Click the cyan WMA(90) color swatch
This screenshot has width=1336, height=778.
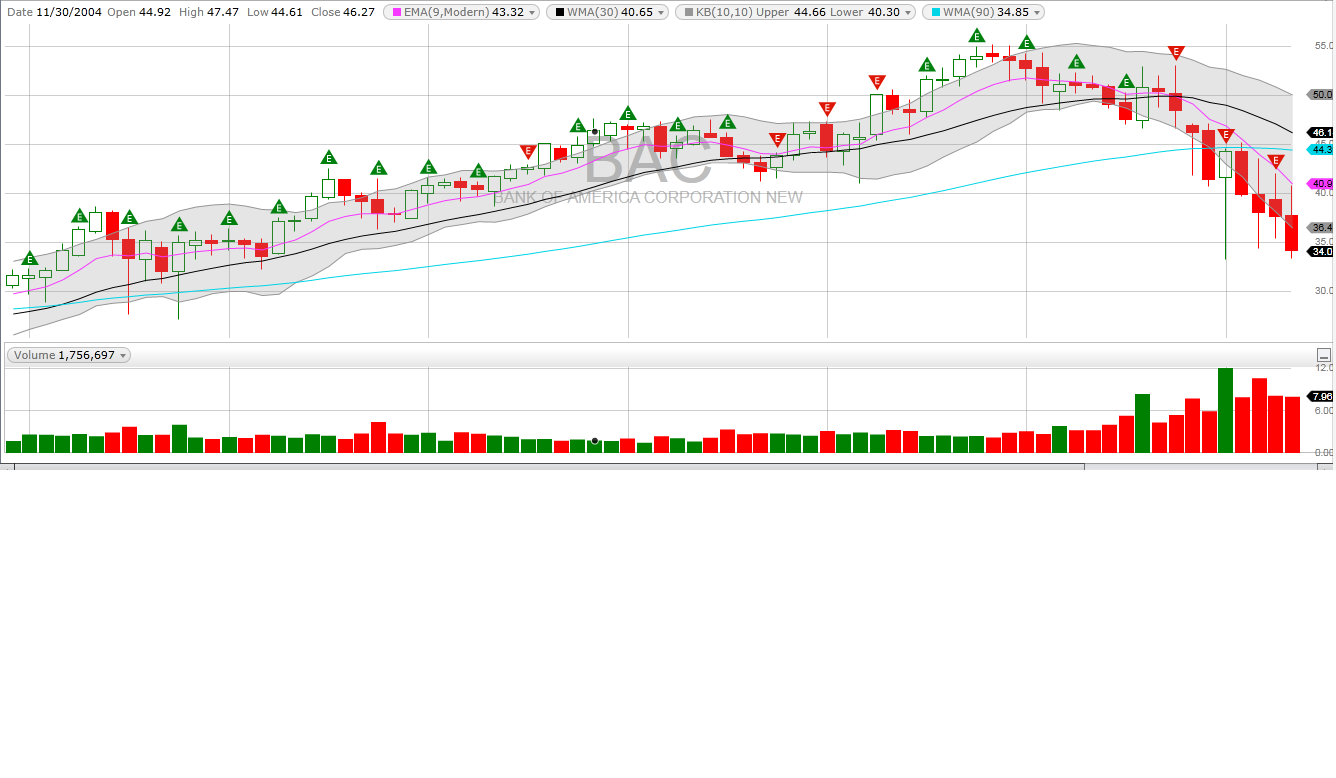click(x=934, y=13)
